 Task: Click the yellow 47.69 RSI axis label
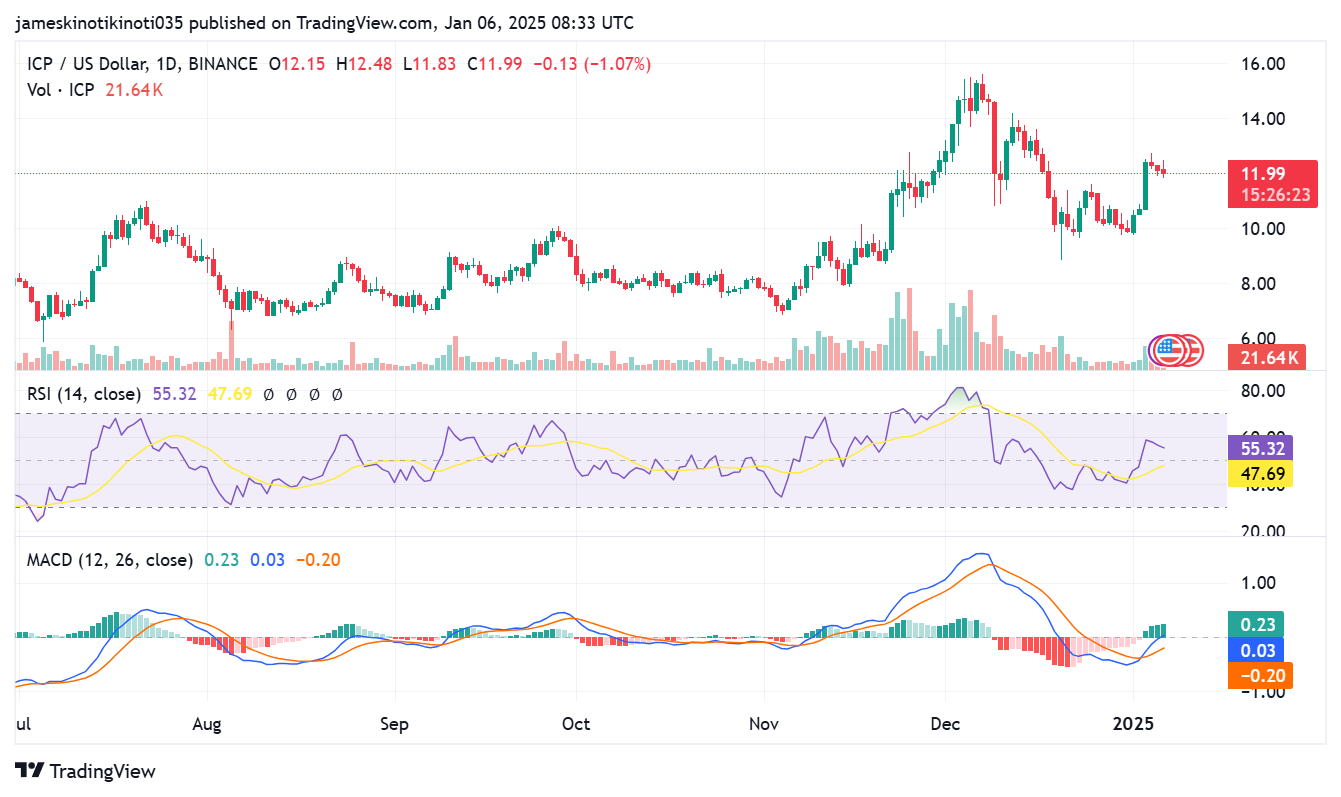click(1260, 473)
